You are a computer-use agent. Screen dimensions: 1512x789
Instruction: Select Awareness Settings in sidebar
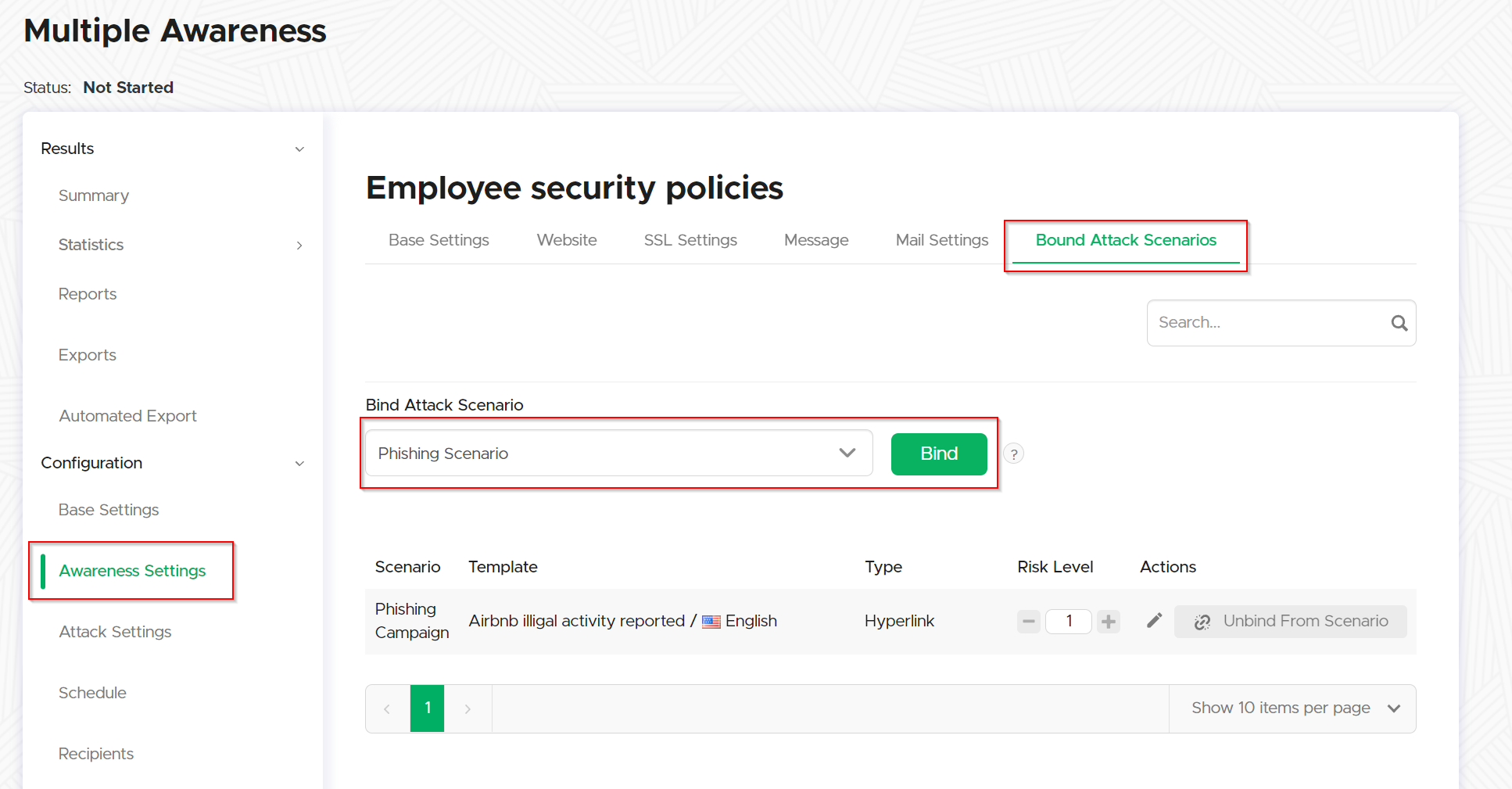[132, 571]
